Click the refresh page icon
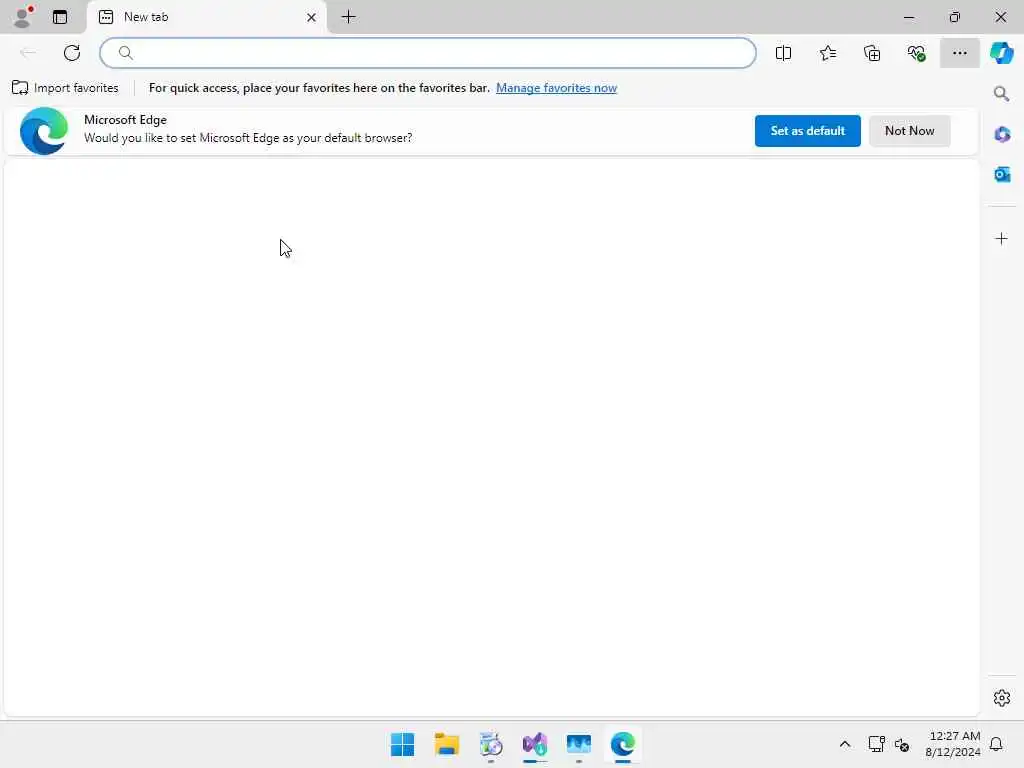The width and height of the screenshot is (1024, 768). (72, 53)
